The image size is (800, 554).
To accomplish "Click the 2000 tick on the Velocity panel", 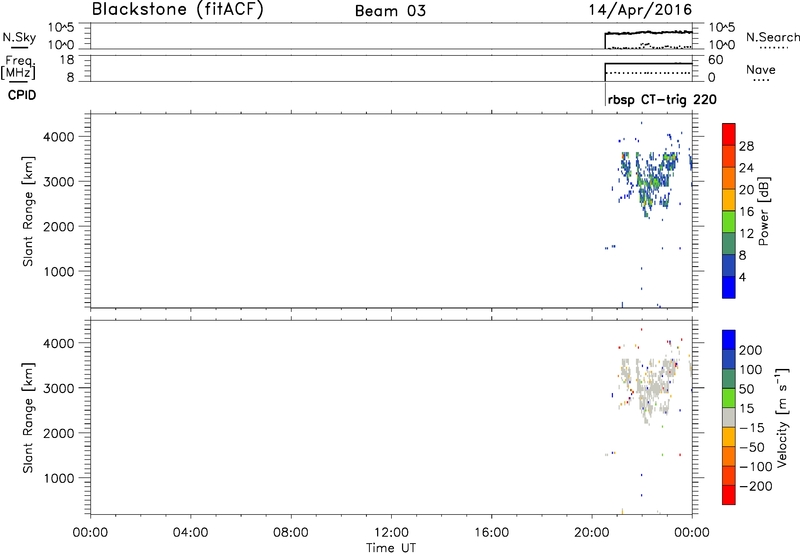I will click(x=59, y=433).
